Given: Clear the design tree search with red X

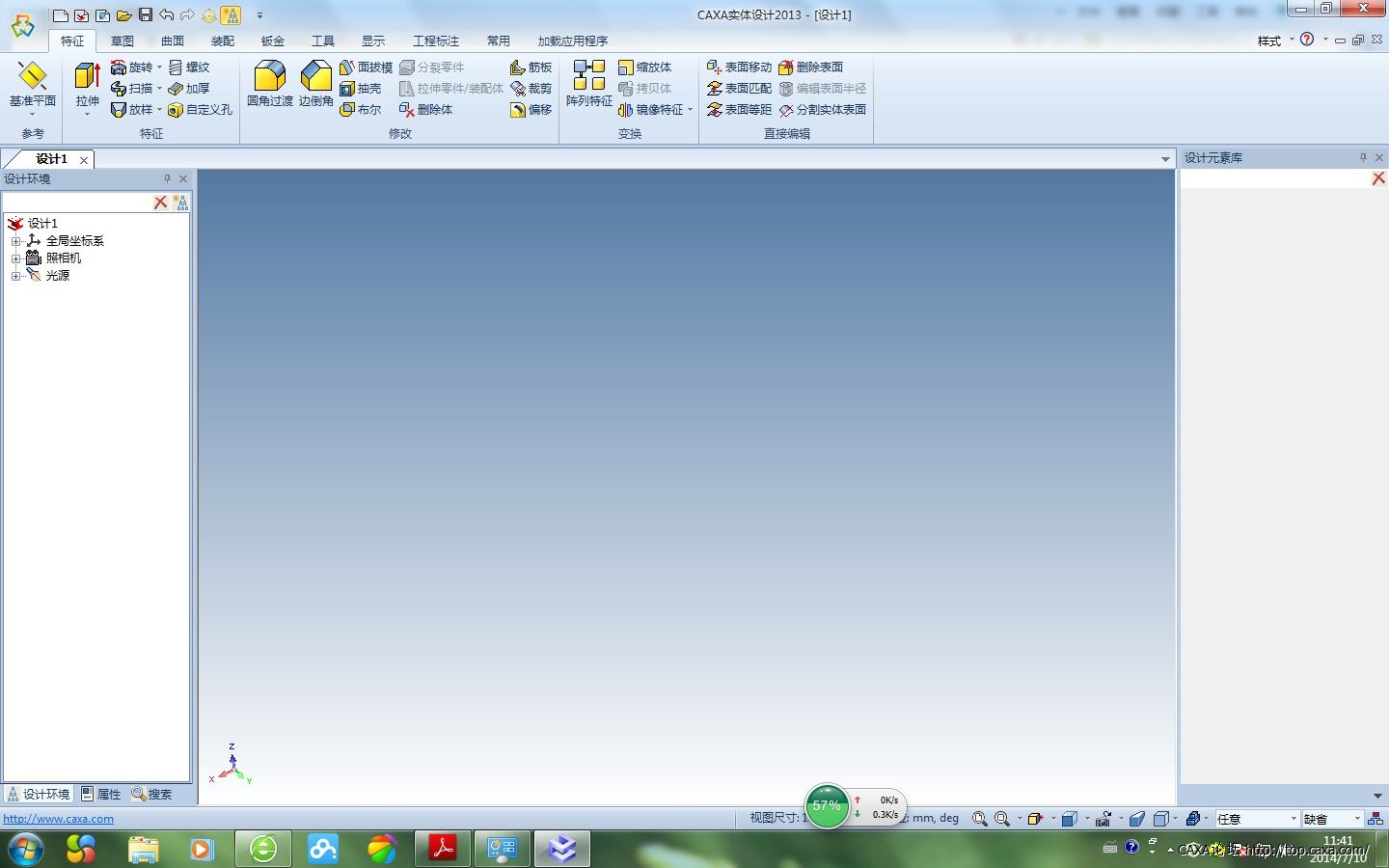Looking at the screenshot, I should pyautogui.click(x=160, y=203).
